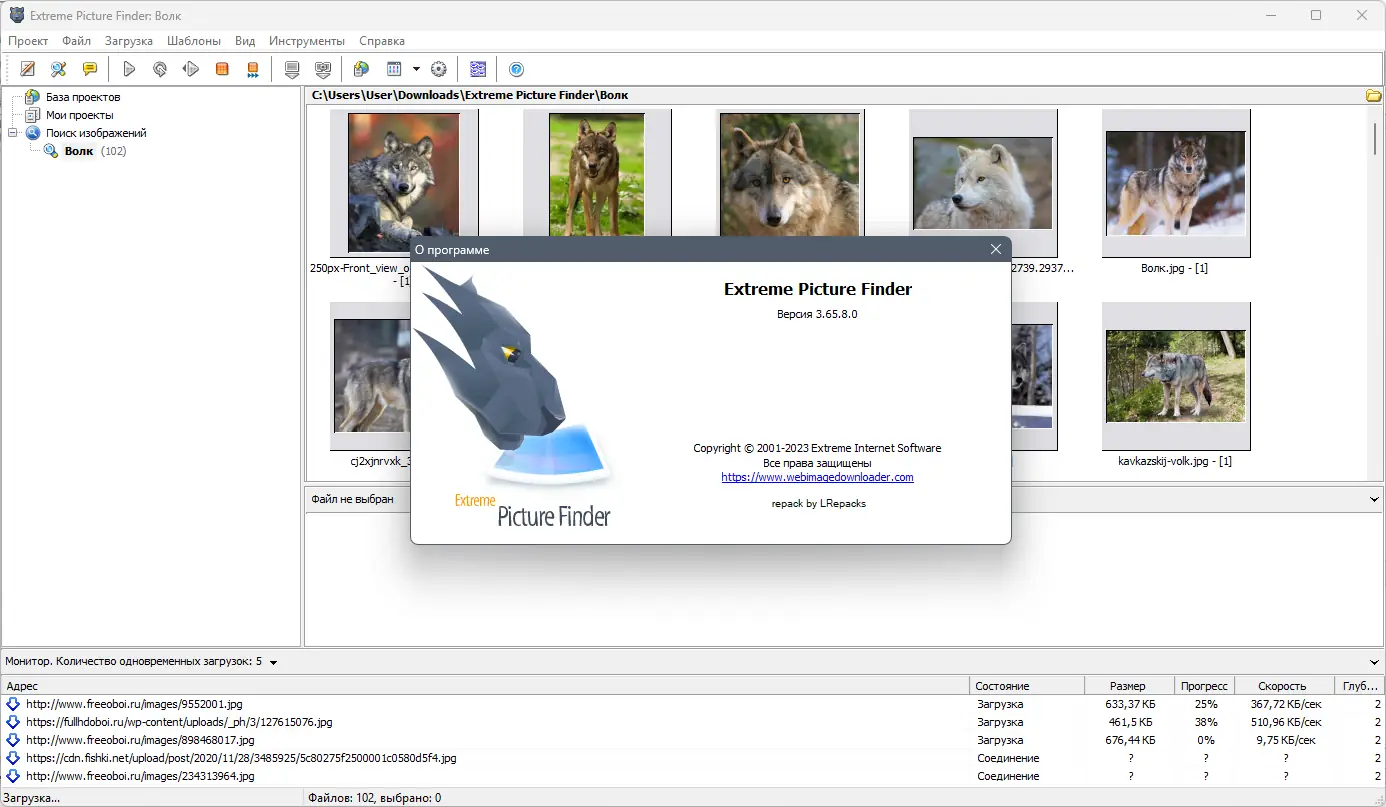The image size is (1386, 807).
Task: Stop download with the orange square icon
Action: coord(222,69)
